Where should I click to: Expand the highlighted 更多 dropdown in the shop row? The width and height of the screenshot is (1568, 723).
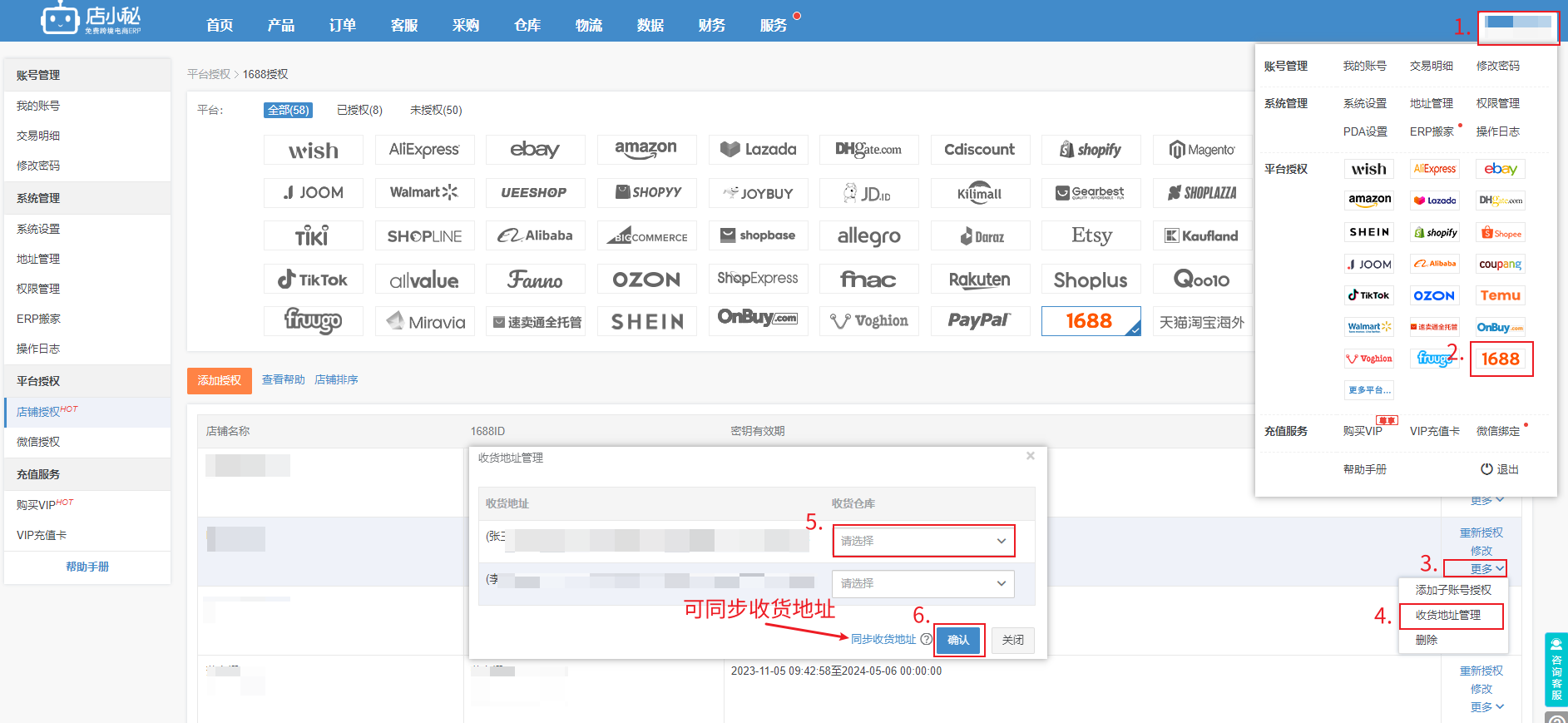coord(1487,569)
